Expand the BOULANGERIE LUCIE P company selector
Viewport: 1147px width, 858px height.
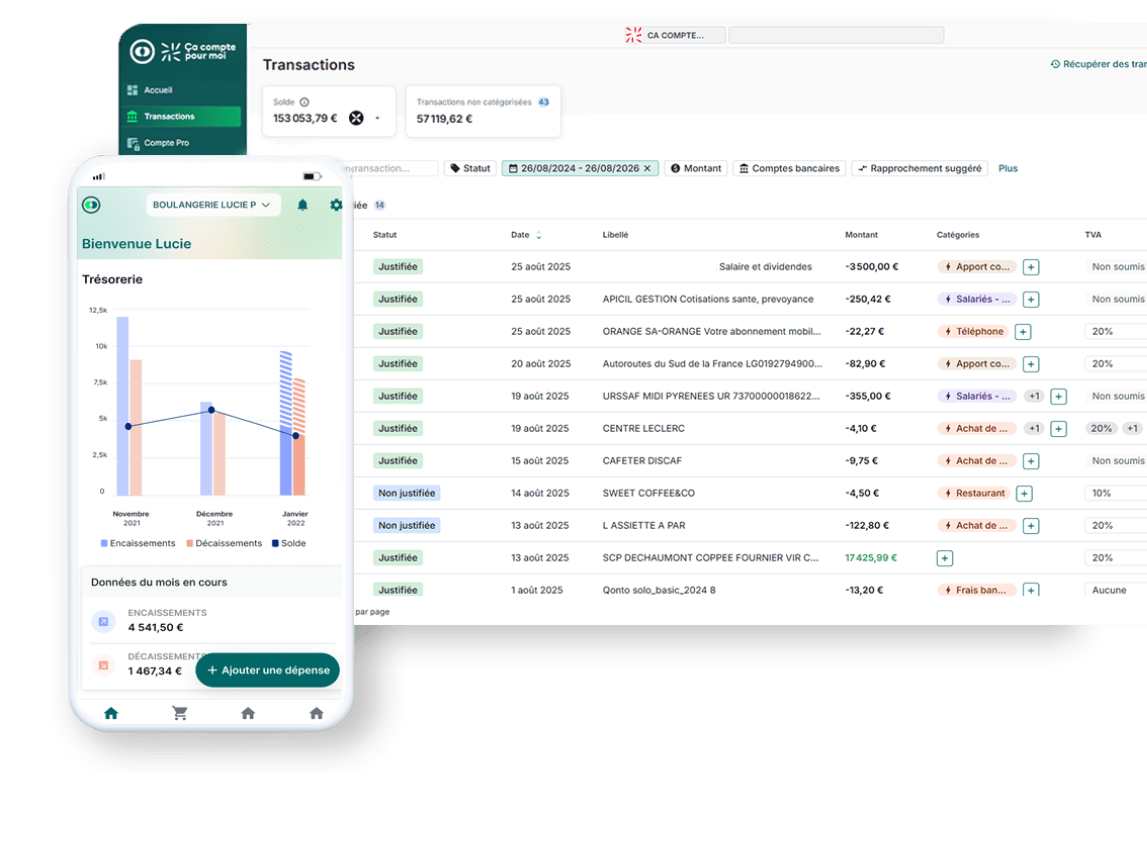(x=213, y=205)
